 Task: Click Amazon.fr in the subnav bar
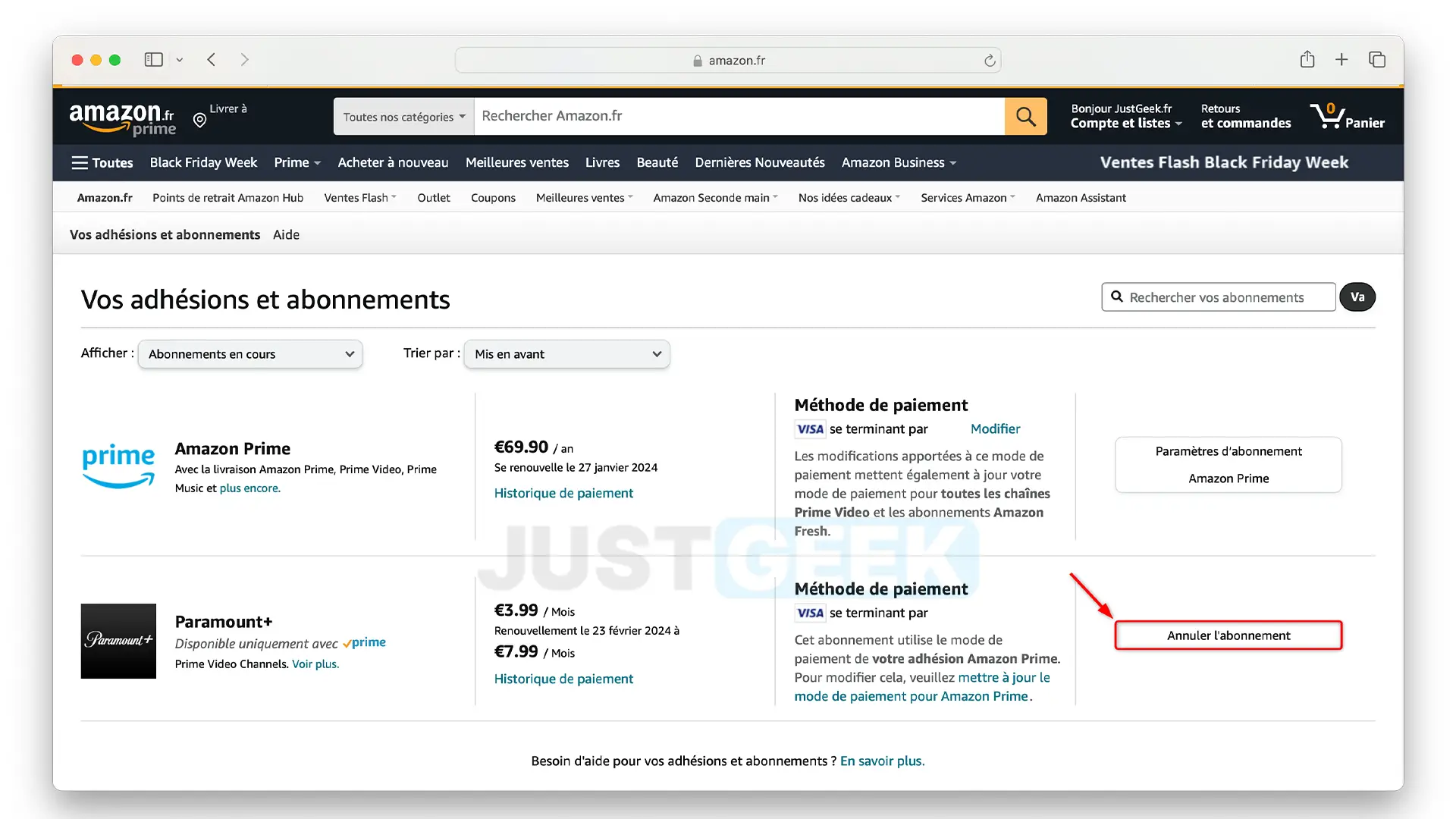105,198
